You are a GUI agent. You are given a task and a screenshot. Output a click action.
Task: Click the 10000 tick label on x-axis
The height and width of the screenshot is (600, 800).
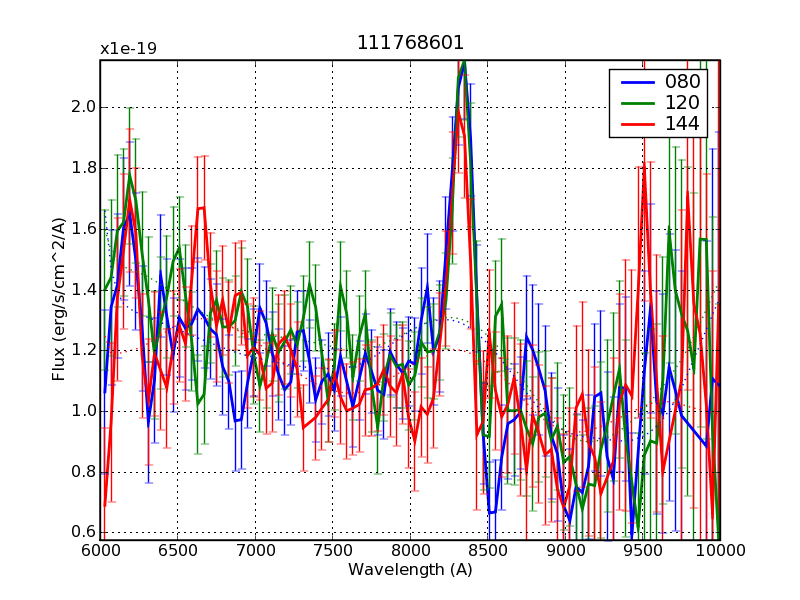tap(720, 551)
